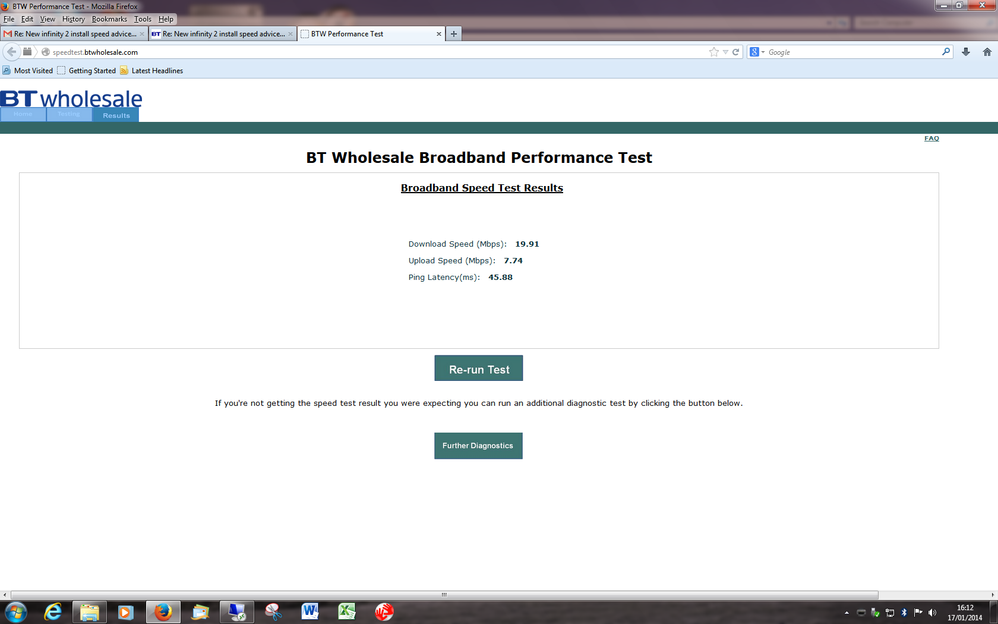Screen dimensions: 998x624
Task: Reload the page with the refresh icon
Action: (736, 52)
